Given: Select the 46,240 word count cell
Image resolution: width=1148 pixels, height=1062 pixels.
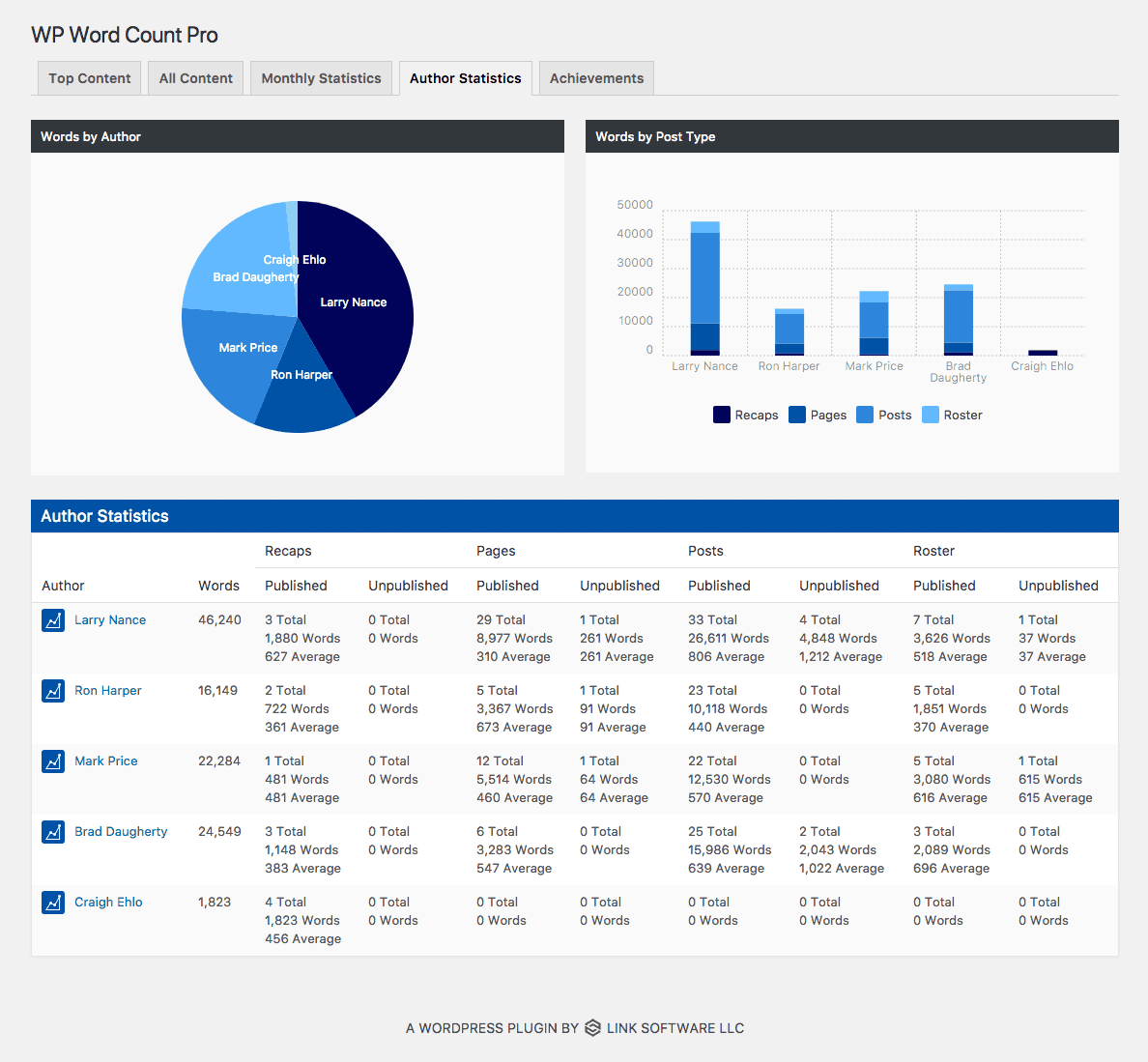Looking at the screenshot, I should click(219, 620).
